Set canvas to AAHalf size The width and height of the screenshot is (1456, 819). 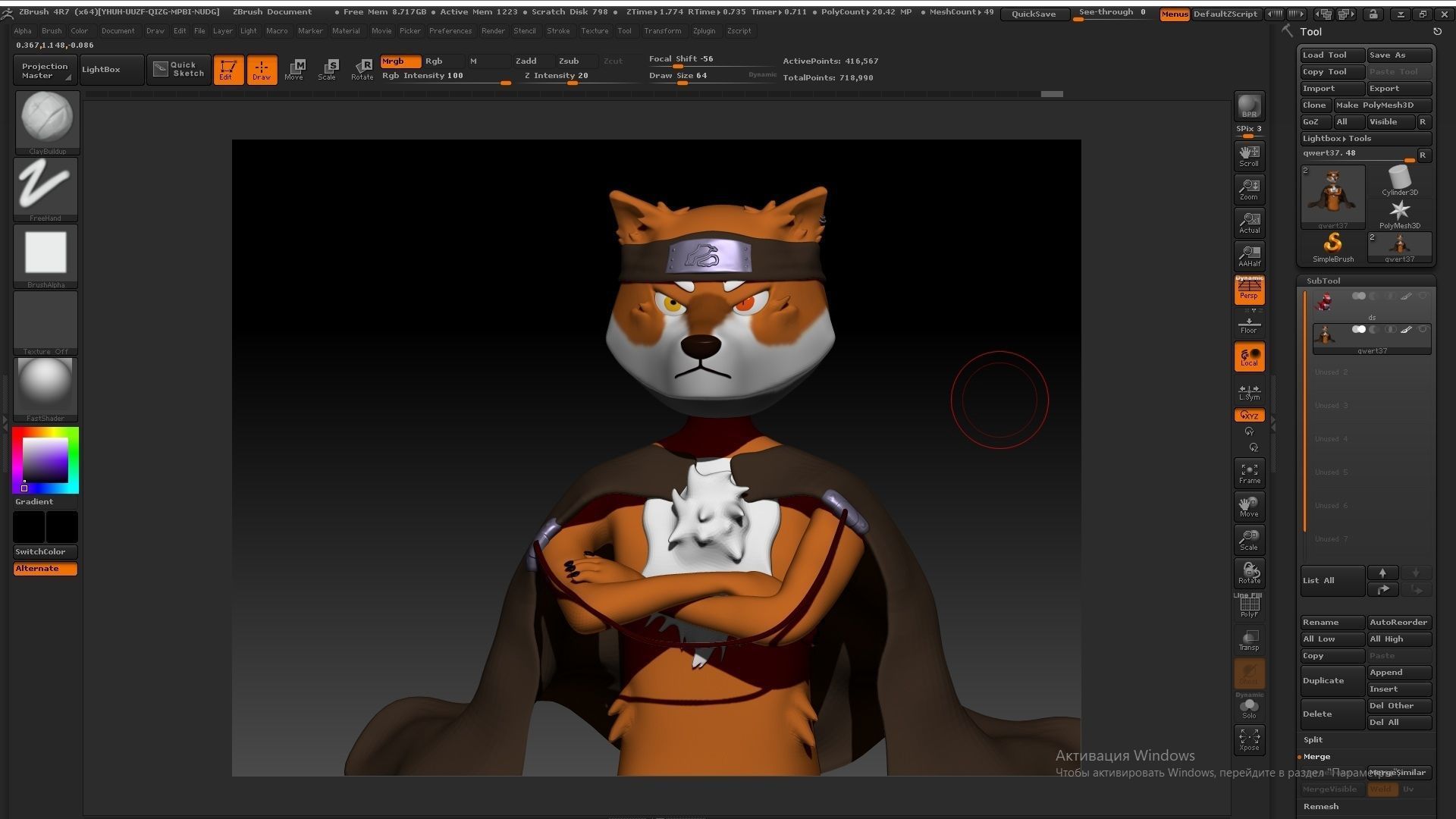point(1249,256)
